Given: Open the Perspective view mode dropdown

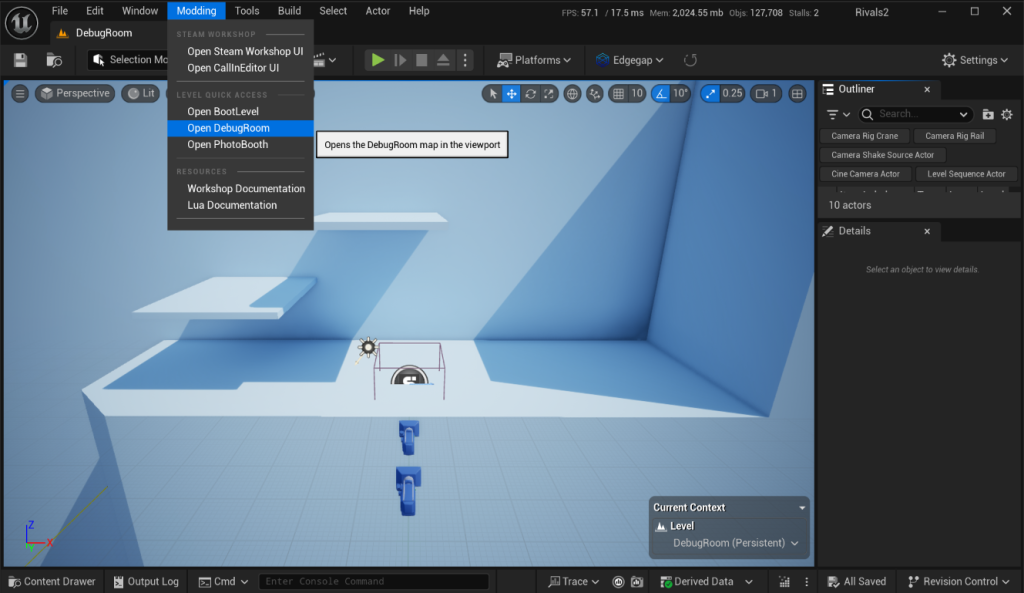Looking at the screenshot, I should pos(75,93).
